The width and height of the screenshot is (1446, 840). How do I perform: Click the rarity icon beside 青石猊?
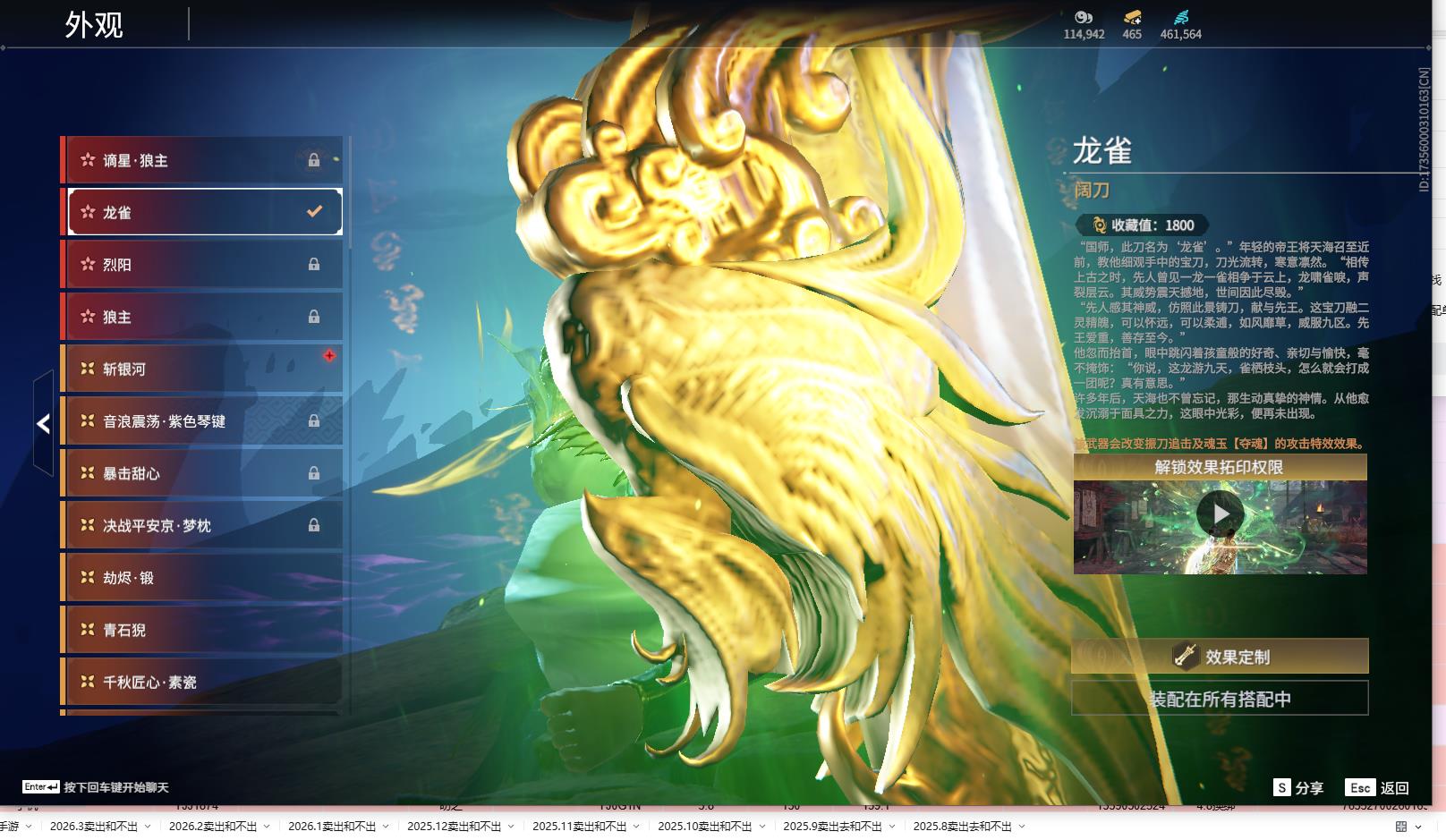(88, 629)
